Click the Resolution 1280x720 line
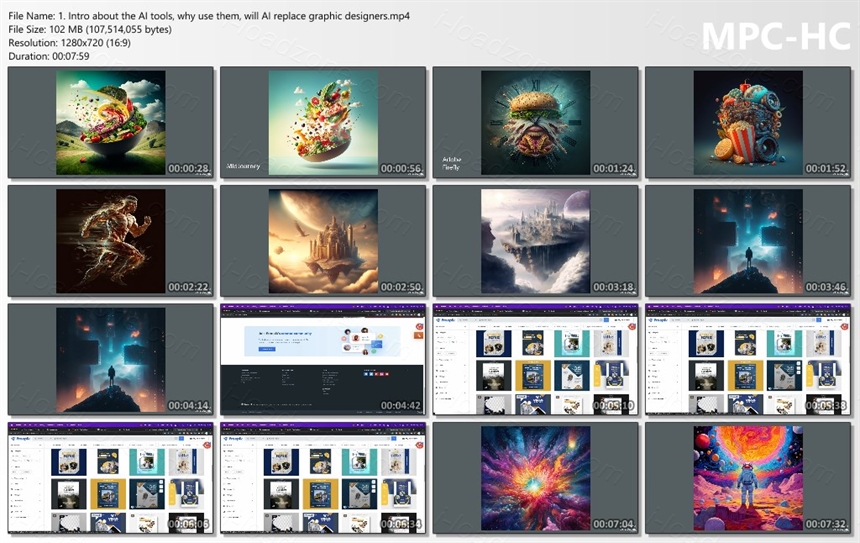The height and width of the screenshot is (543, 860). point(70,42)
